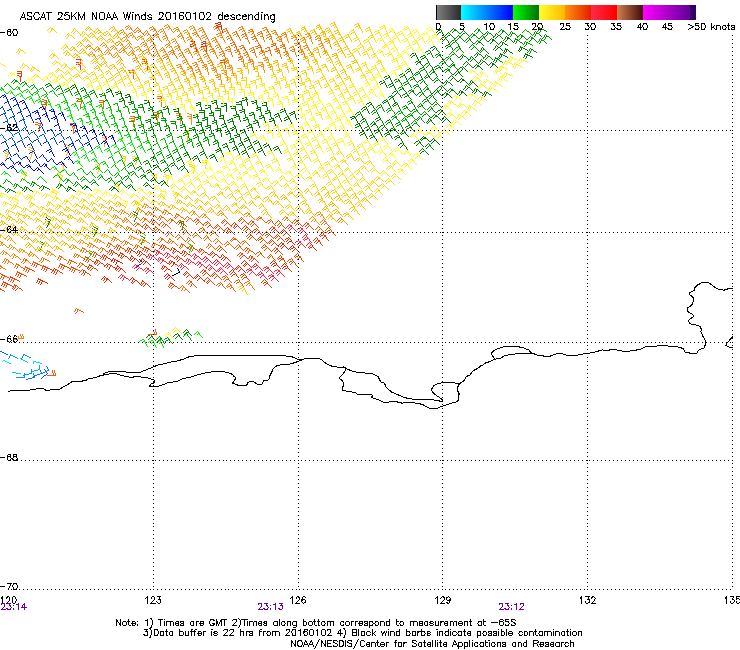The height and width of the screenshot is (650, 740).
Task: Click the note 'Times are GMT'
Action: [x=193, y=623]
